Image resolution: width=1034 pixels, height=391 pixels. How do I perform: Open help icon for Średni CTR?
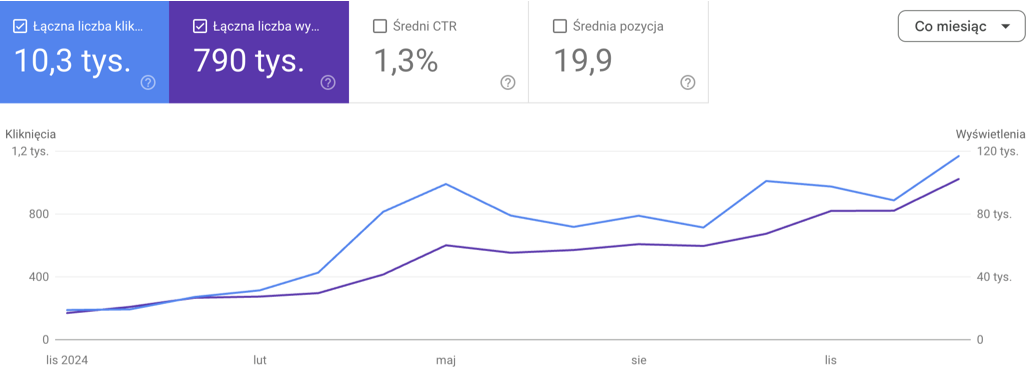click(507, 82)
